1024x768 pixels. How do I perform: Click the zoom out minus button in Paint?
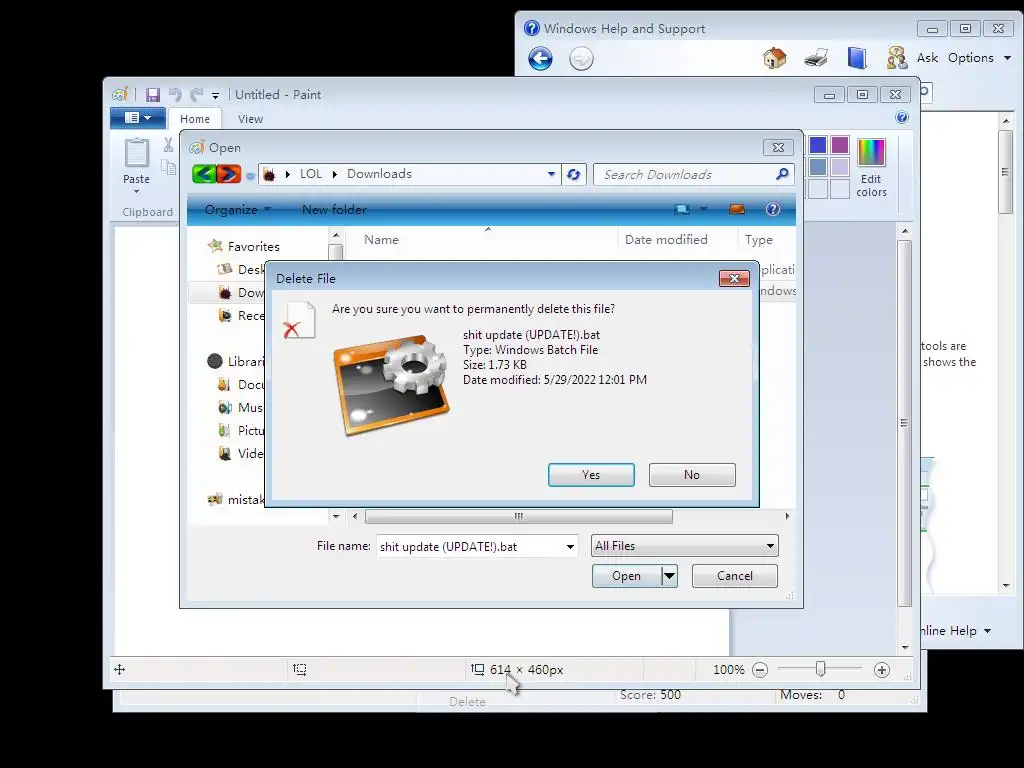(760, 670)
